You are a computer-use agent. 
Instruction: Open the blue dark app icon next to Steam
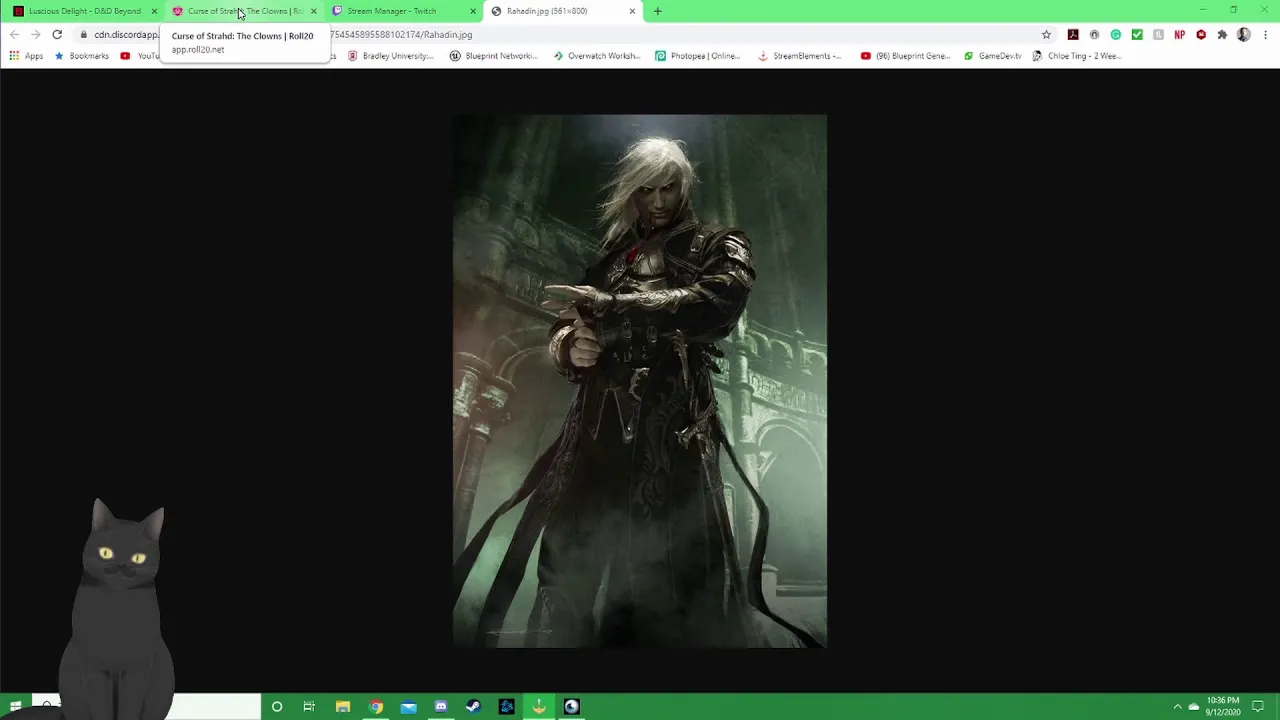(x=507, y=706)
